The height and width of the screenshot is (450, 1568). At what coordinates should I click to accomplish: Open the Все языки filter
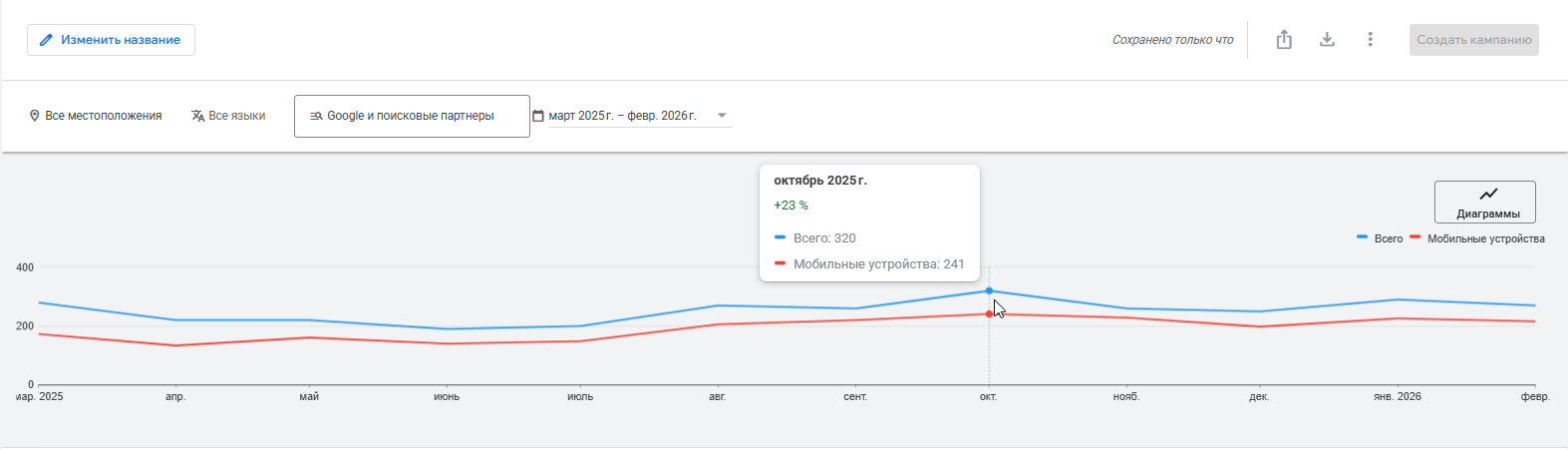coord(236,116)
